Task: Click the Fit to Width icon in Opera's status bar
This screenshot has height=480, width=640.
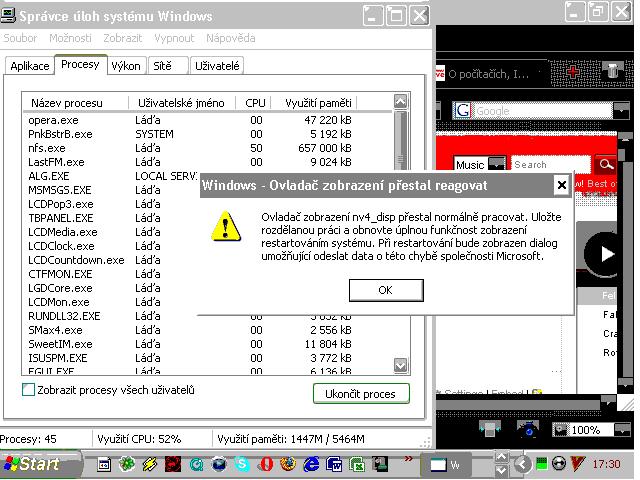Action: tap(490, 429)
